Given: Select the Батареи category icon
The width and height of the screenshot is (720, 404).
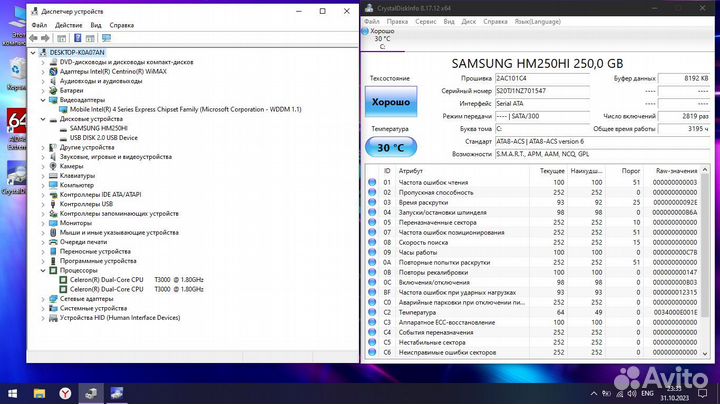Looking at the screenshot, I should [x=53, y=90].
